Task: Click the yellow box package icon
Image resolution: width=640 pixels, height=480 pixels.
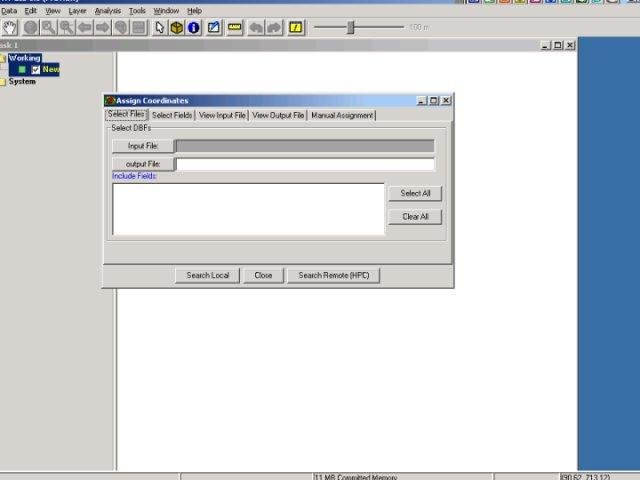Action: [x=177, y=28]
